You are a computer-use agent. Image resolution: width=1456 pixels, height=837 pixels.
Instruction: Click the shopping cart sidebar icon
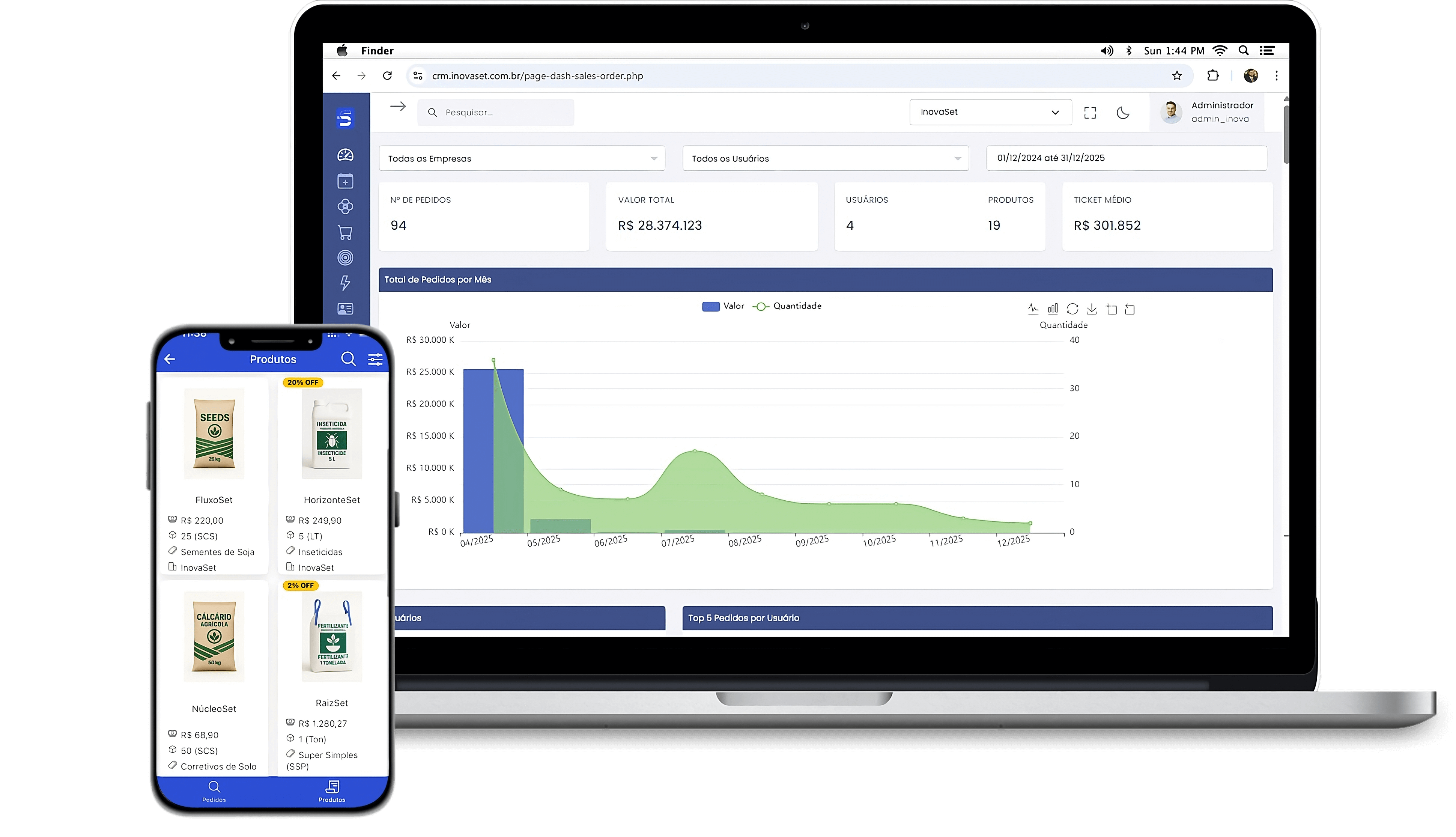(345, 232)
